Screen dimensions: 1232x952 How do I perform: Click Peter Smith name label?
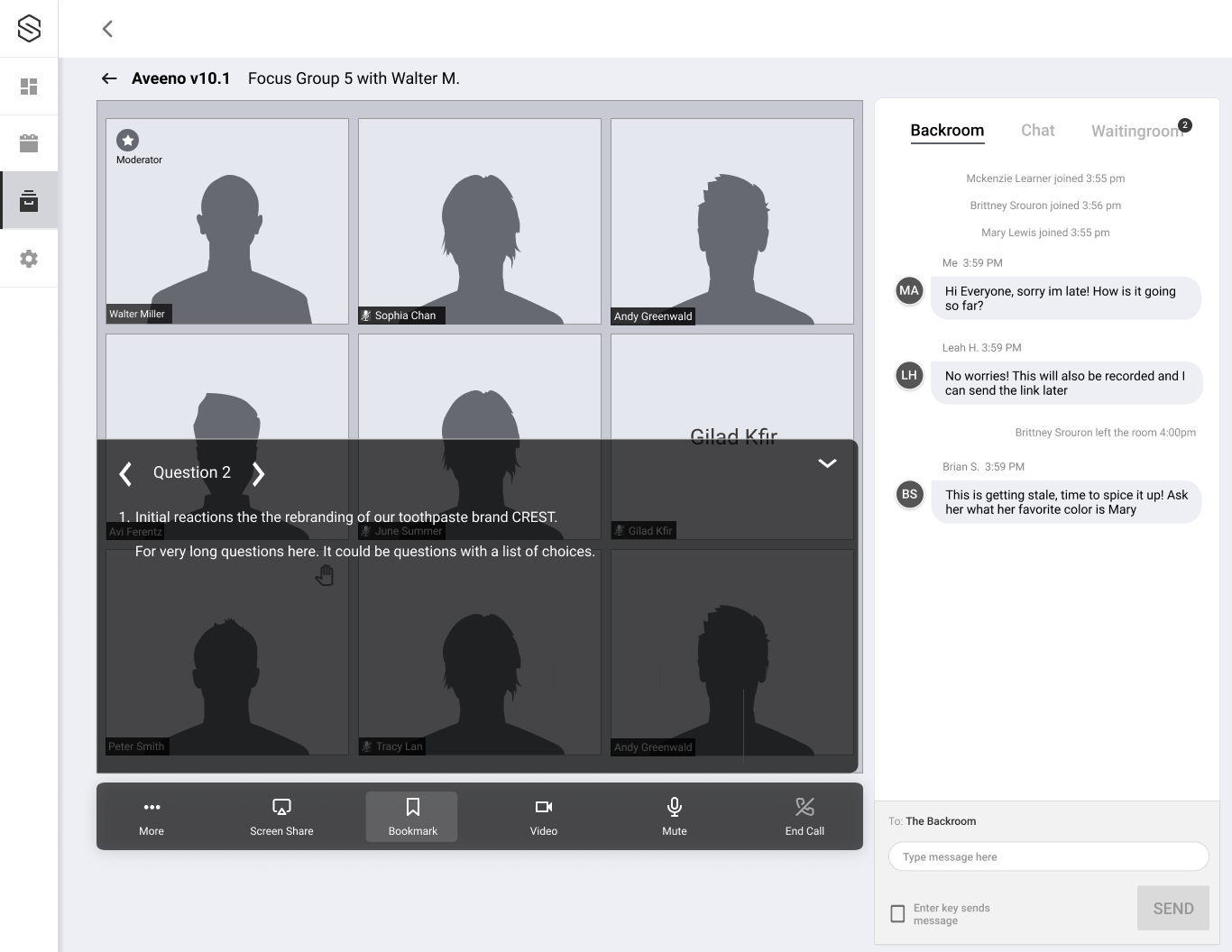136,746
